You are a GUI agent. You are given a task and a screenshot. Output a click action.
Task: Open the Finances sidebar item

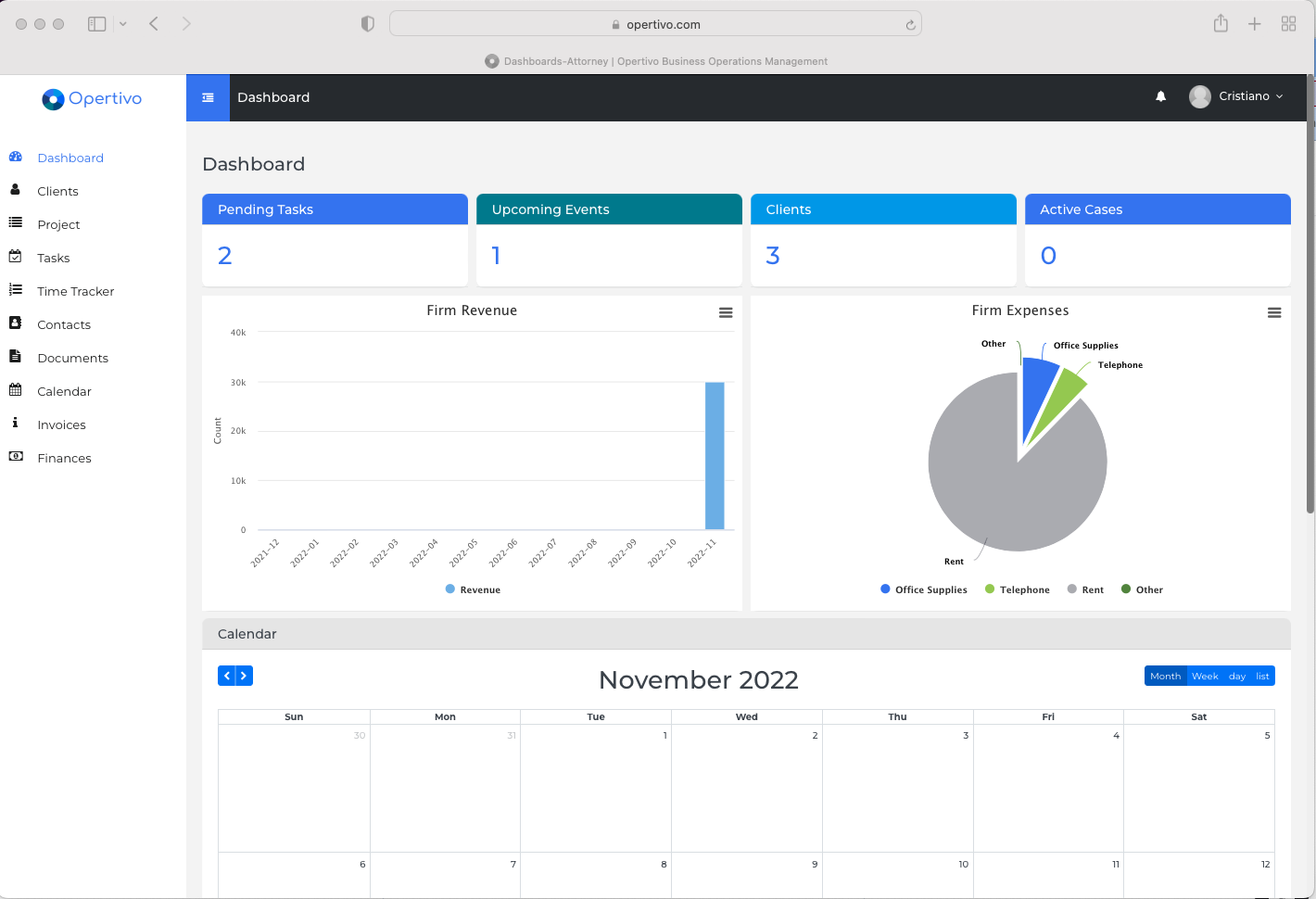64,458
